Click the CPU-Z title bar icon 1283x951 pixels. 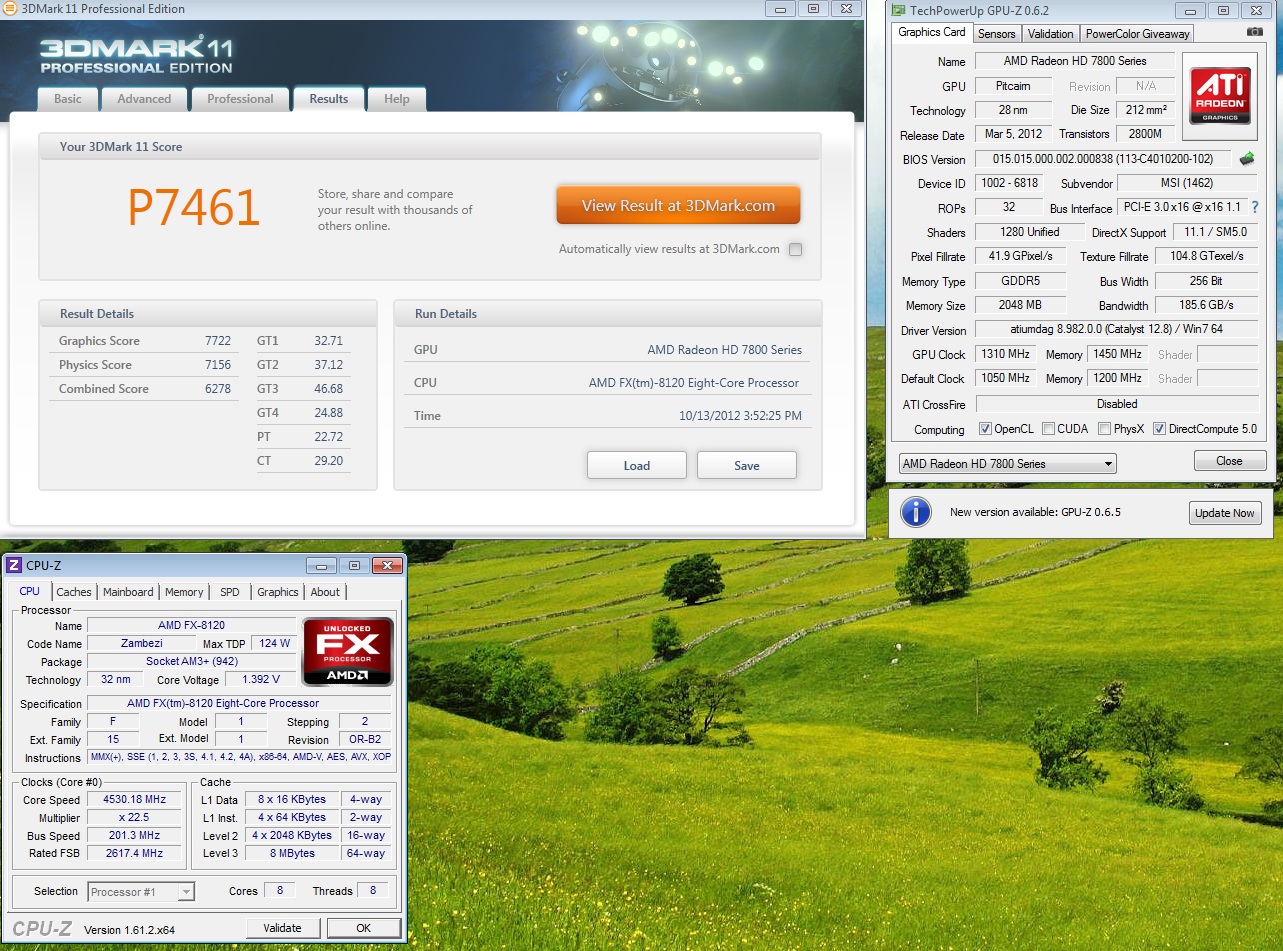(14, 565)
